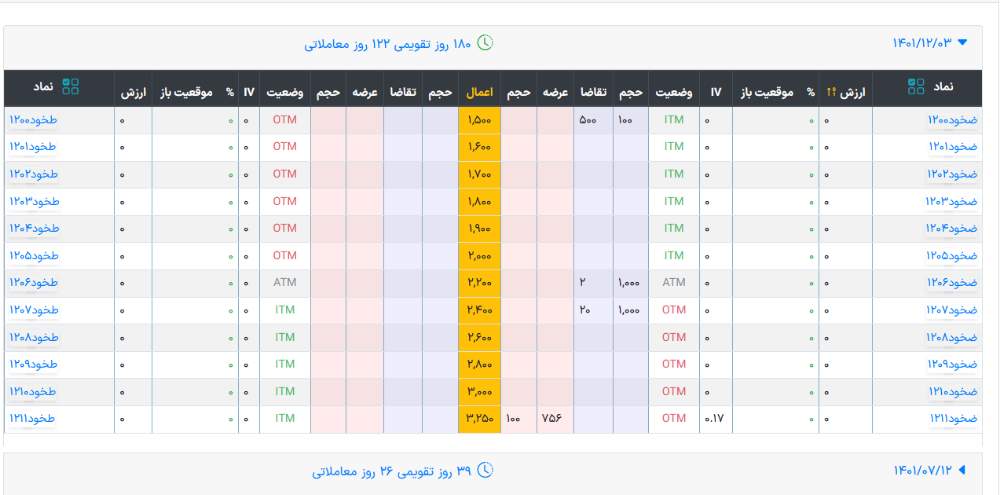Screen dimensions: 1000x495
Task: Select strike price ۳,۲۵۰ cell
Action: (x=479, y=418)
